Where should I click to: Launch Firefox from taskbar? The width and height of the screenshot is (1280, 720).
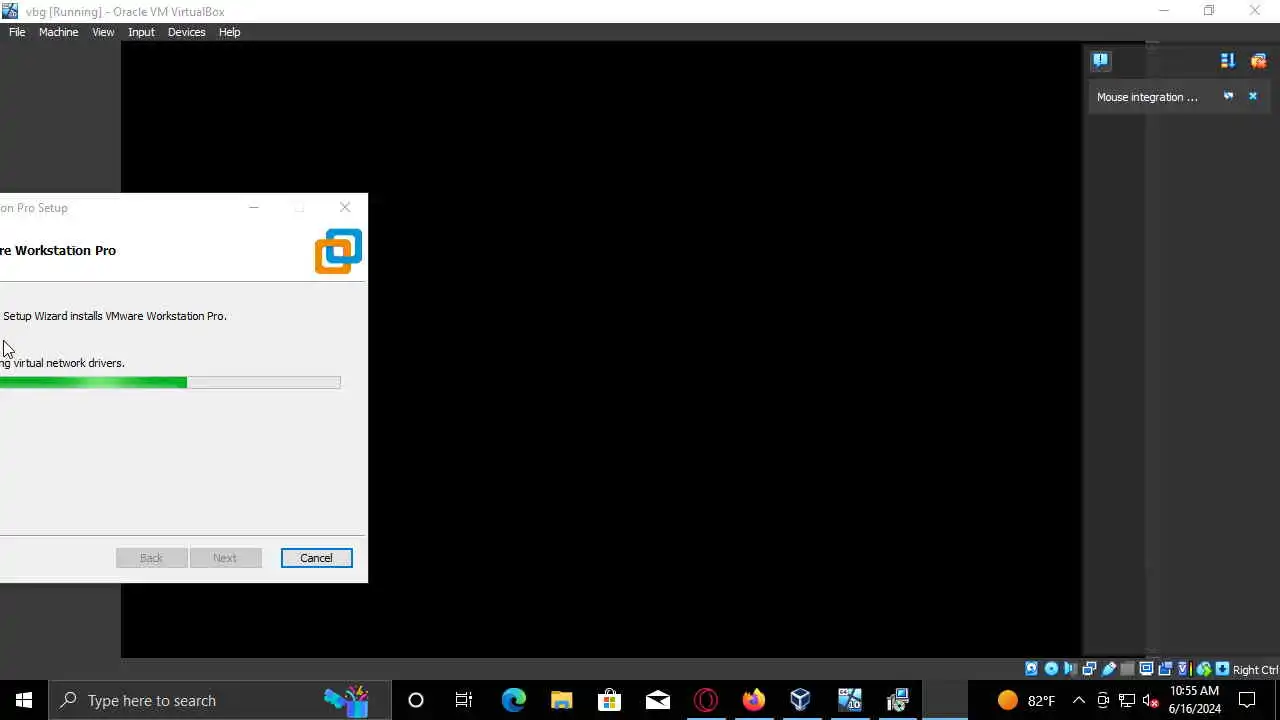(754, 700)
